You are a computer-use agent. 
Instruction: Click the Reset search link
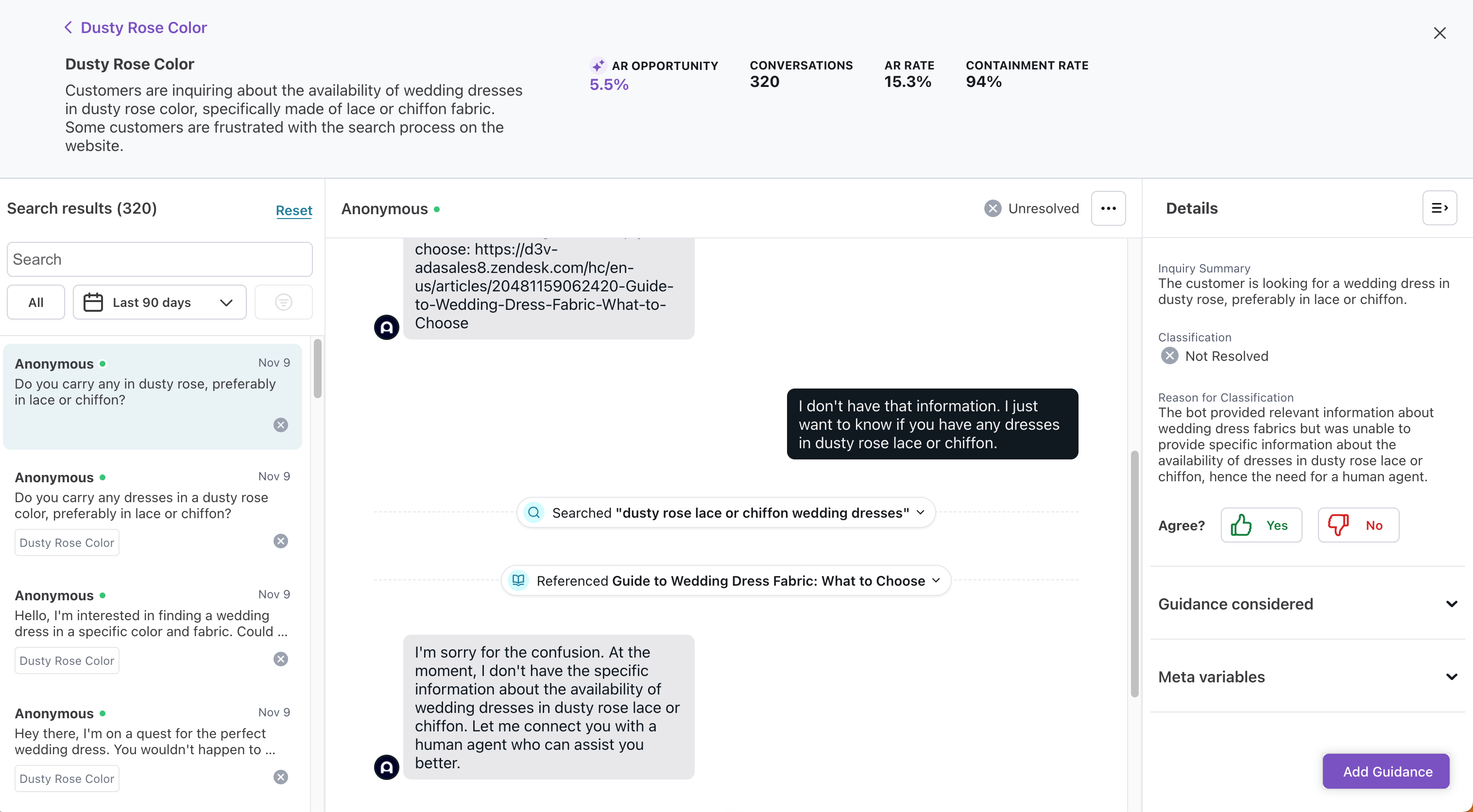point(294,210)
